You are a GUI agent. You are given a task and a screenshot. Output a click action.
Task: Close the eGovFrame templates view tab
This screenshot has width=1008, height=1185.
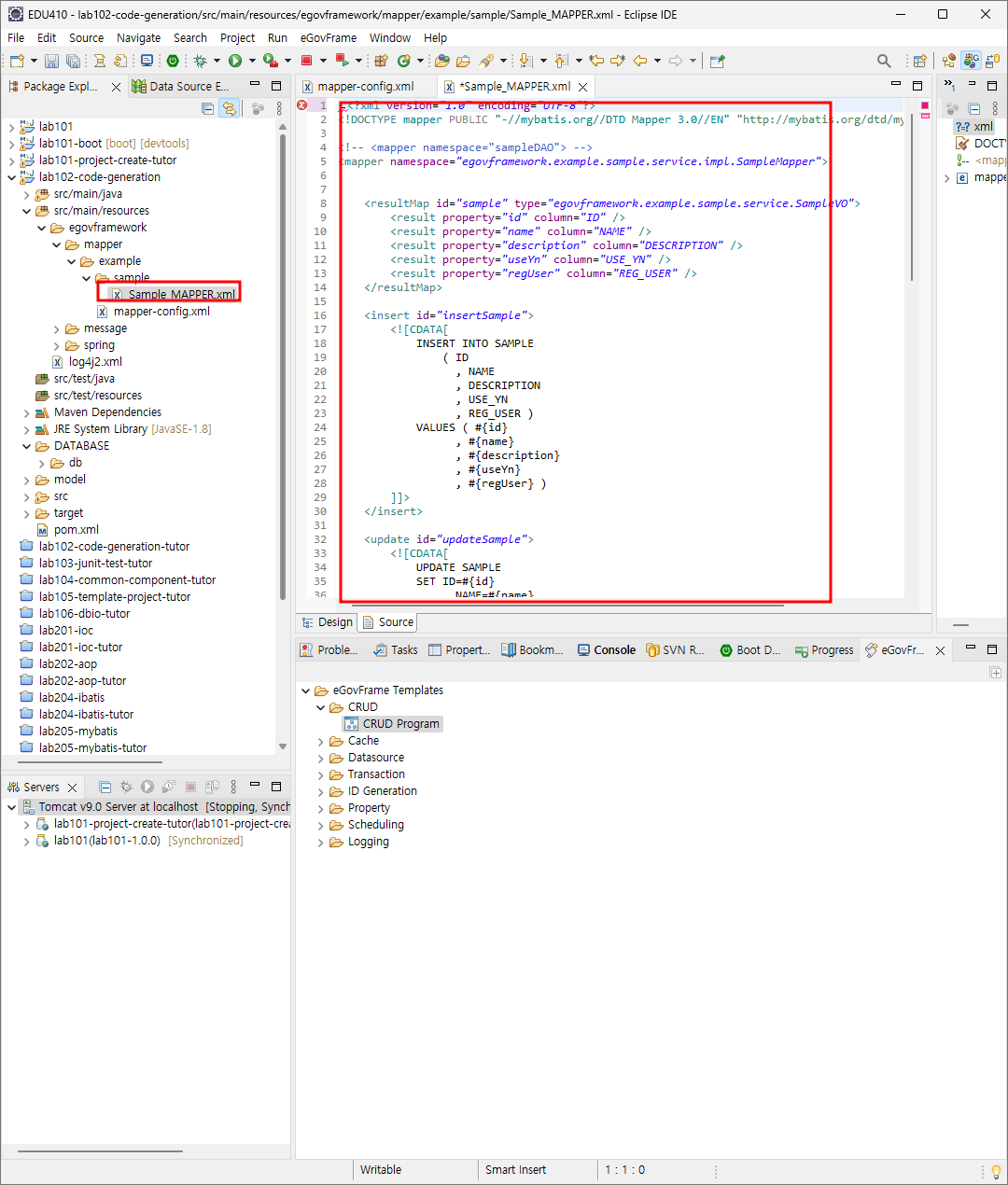tap(940, 650)
